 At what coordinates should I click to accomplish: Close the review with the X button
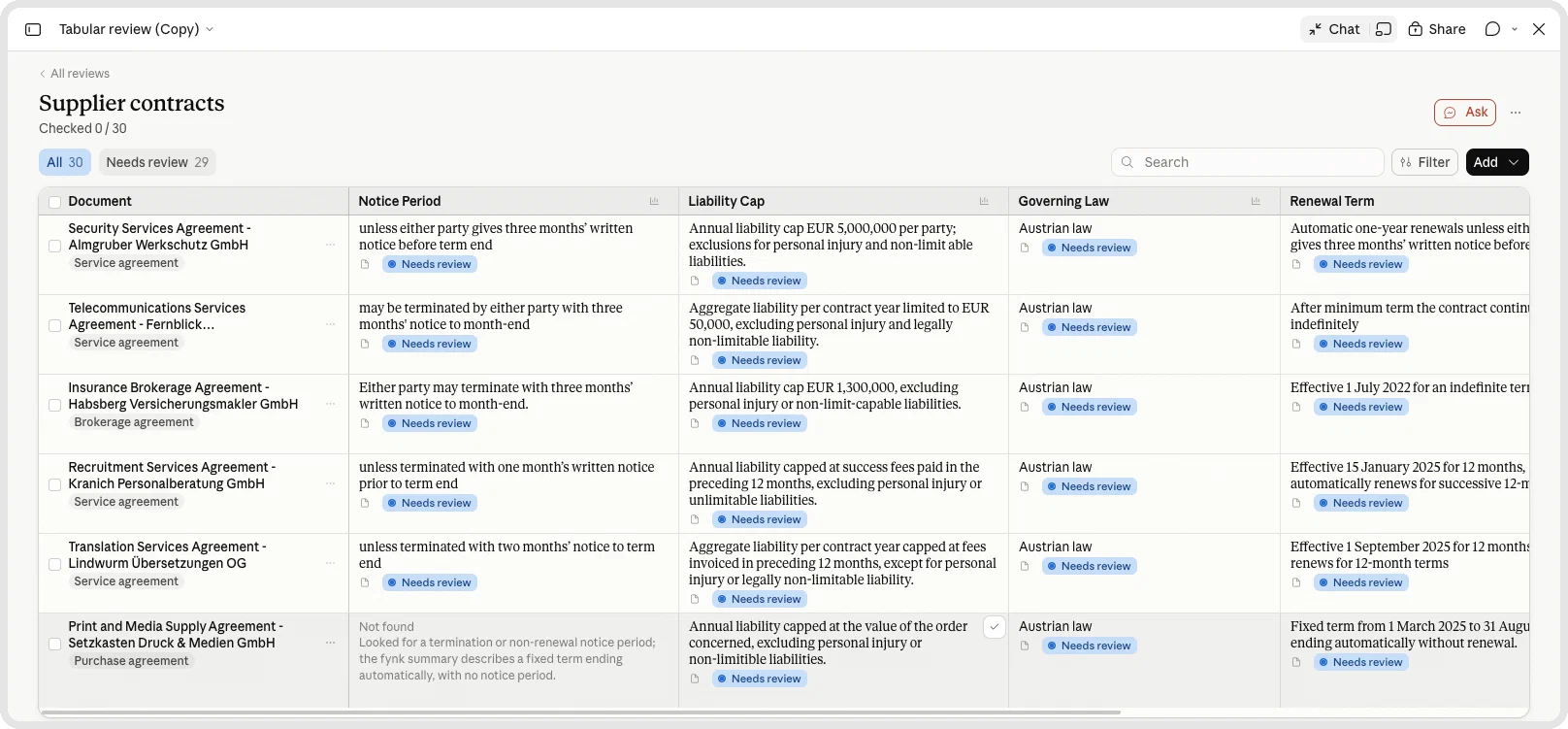pyautogui.click(x=1539, y=29)
